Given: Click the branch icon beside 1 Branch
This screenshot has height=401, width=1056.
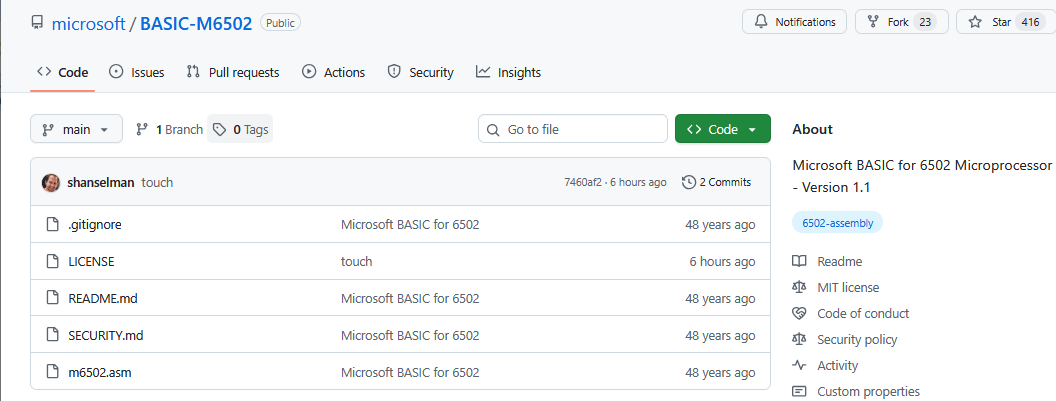Looking at the screenshot, I should (x=142, y=129).
